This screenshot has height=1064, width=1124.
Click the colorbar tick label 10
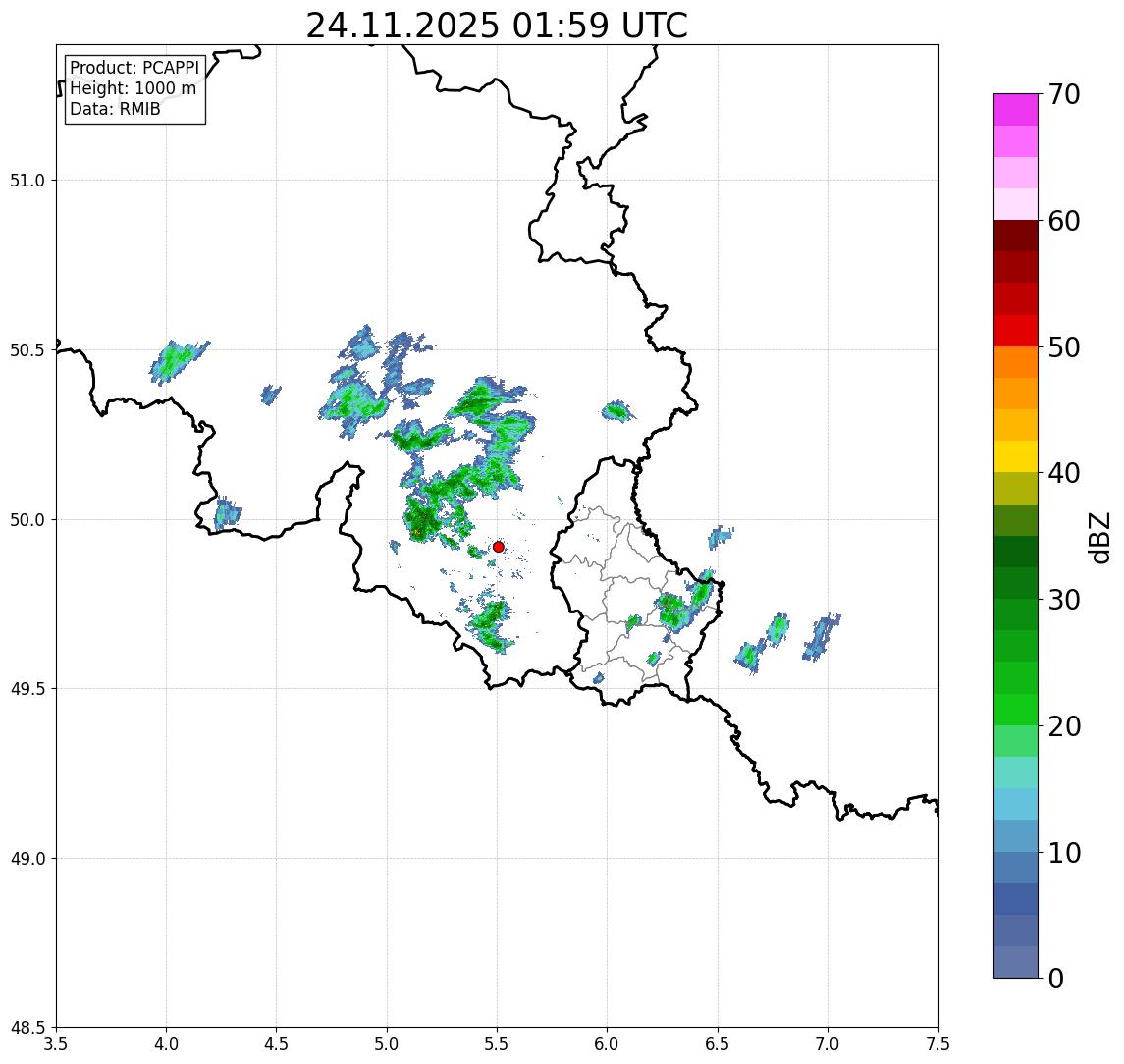click(x=1064, y=853)
